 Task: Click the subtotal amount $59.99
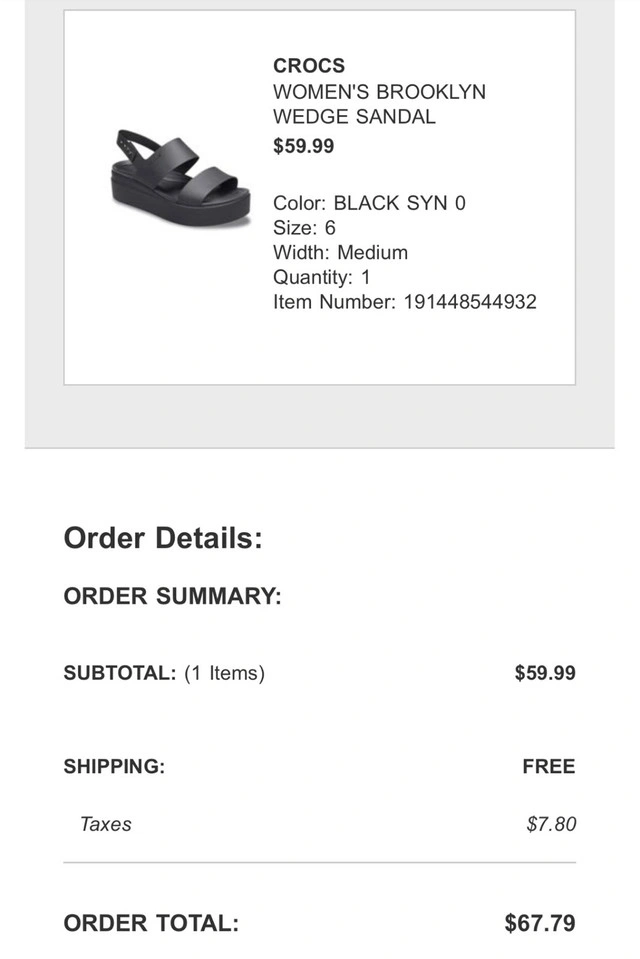[x=545, y=673]
